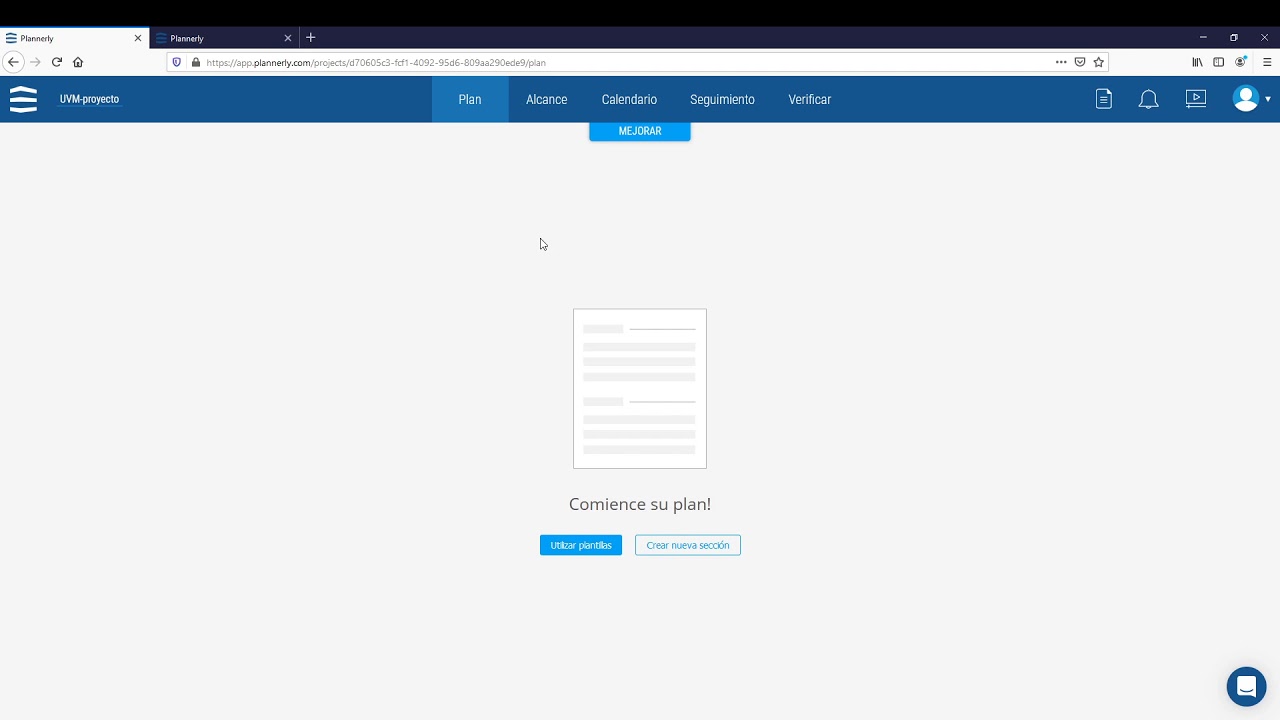Click the empty plan document illustration
Image resolution: width=1280 pixels, height=720 pixels.
pyautogui.click(x=640, y=388)
